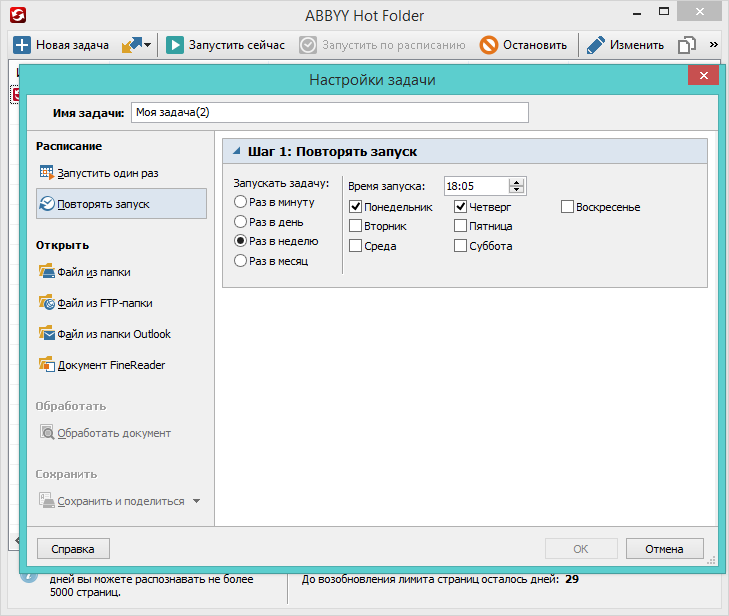Open the Сохранить и поделиться dropdown arrow
Viewport: 729px width, 616px height.
click(x=197, y=501)
